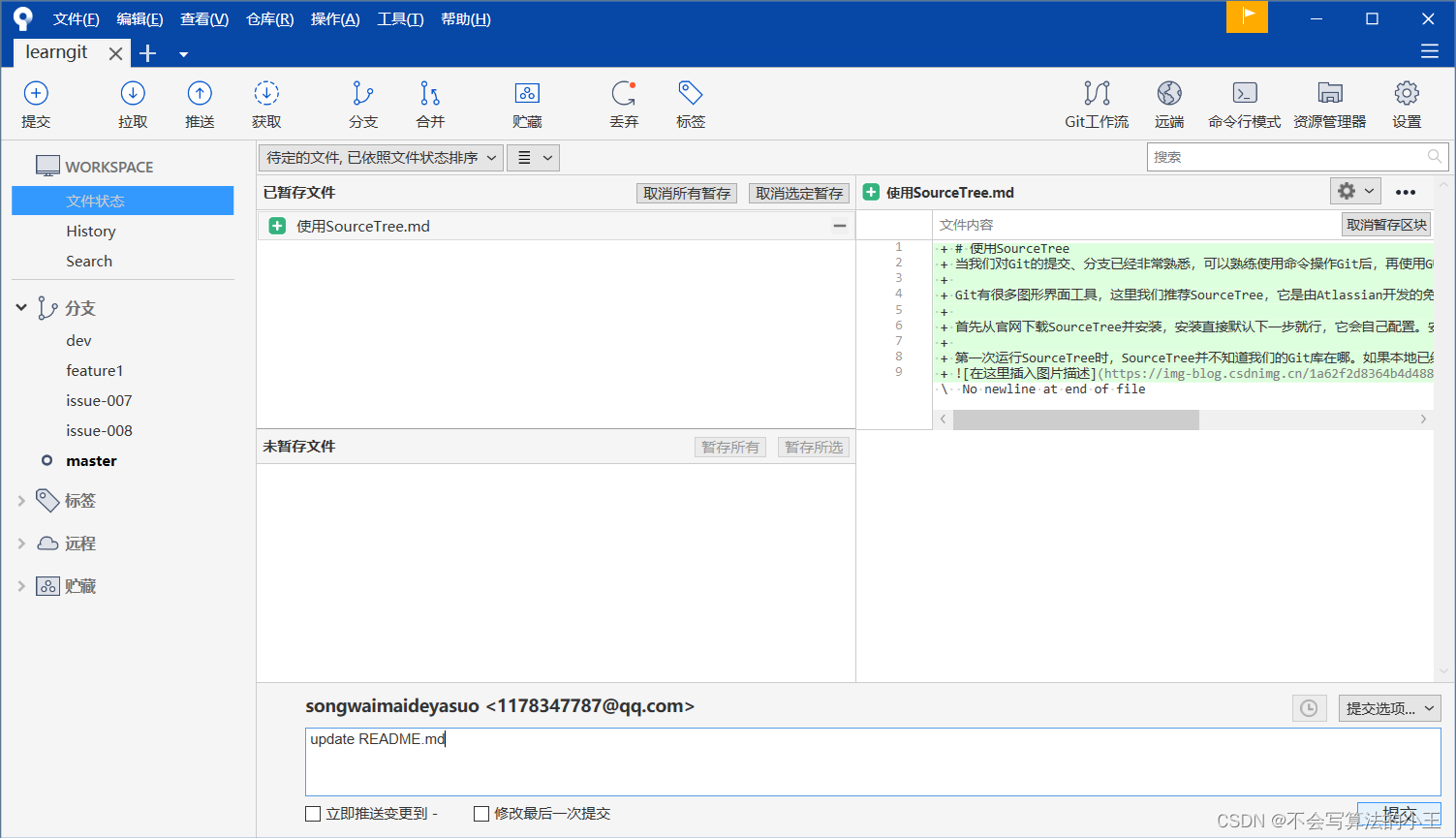The height and width of the screenshot is (839, 1456).
Task: Close the learngit tab
Action: coord(115,53)
